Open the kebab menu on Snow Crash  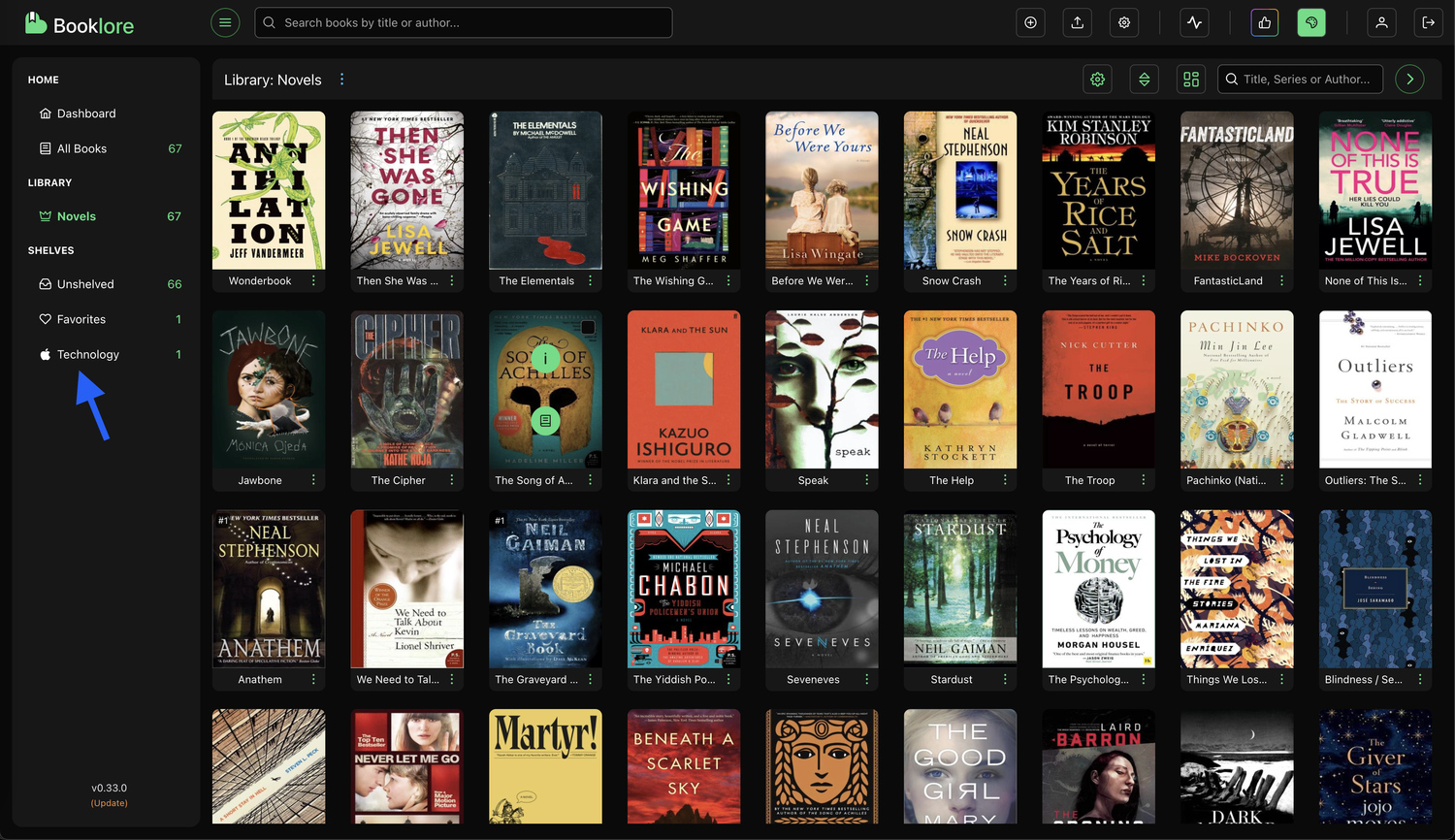(x=1004, y=280)
